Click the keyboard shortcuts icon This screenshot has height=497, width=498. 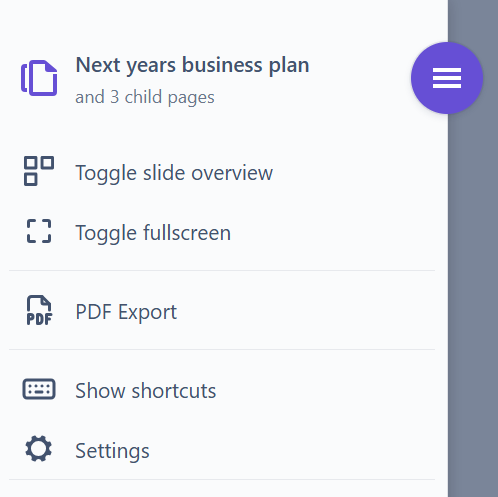tap(39, 389)
